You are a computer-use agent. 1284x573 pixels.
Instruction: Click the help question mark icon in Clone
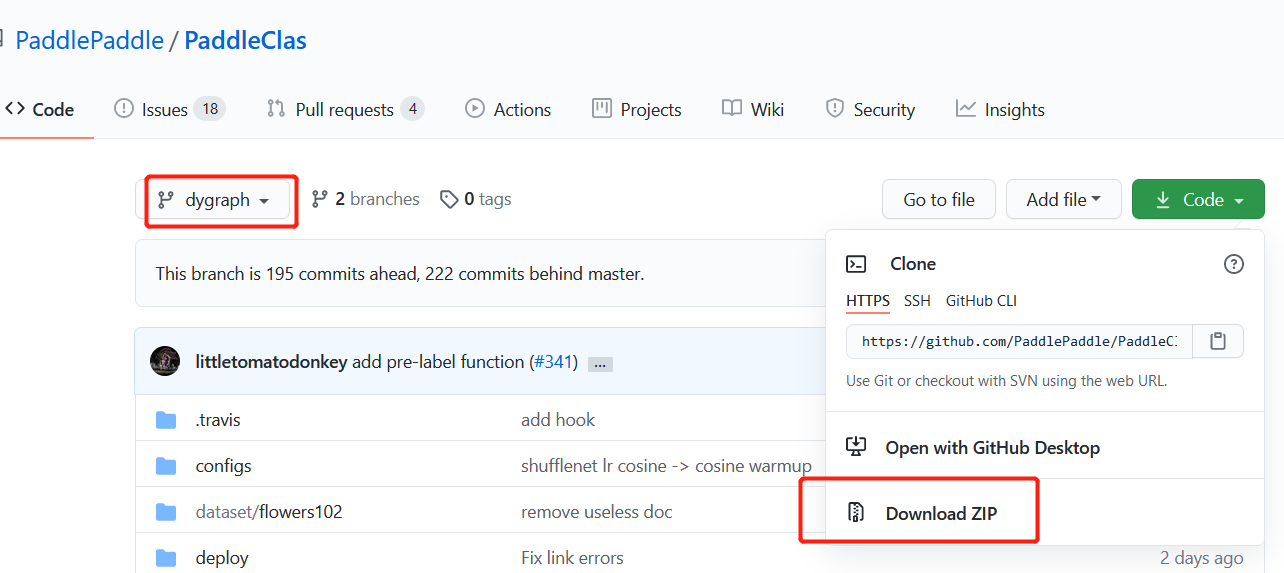(x=1234, y=264)
